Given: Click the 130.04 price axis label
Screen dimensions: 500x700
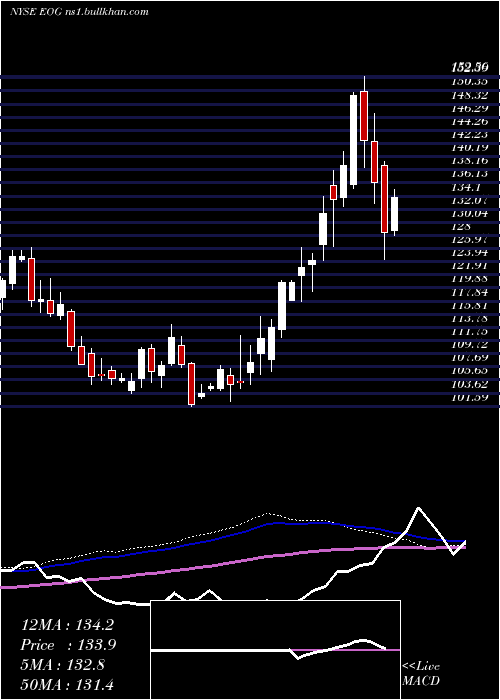Looking at the screenshot, I should (x=469, y=213).
